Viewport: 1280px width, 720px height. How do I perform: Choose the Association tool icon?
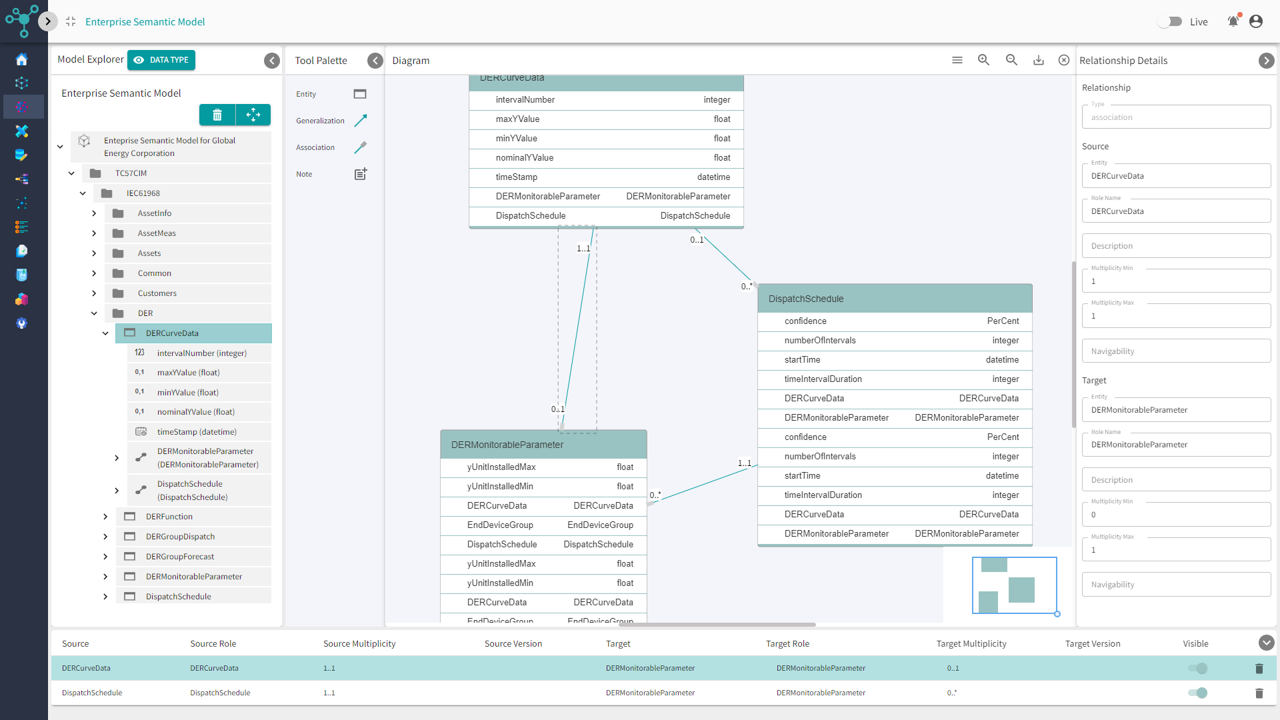(360, 147)
